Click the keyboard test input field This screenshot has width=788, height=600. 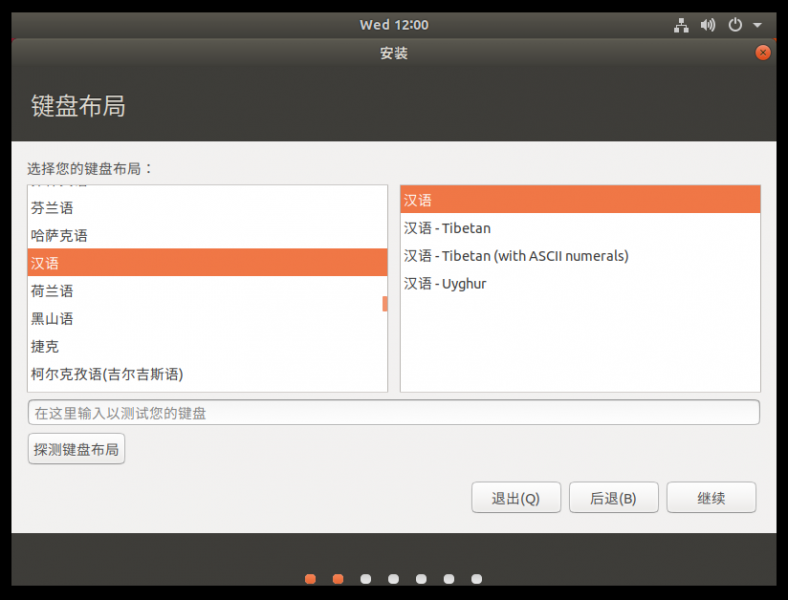(x=394, y=412)
